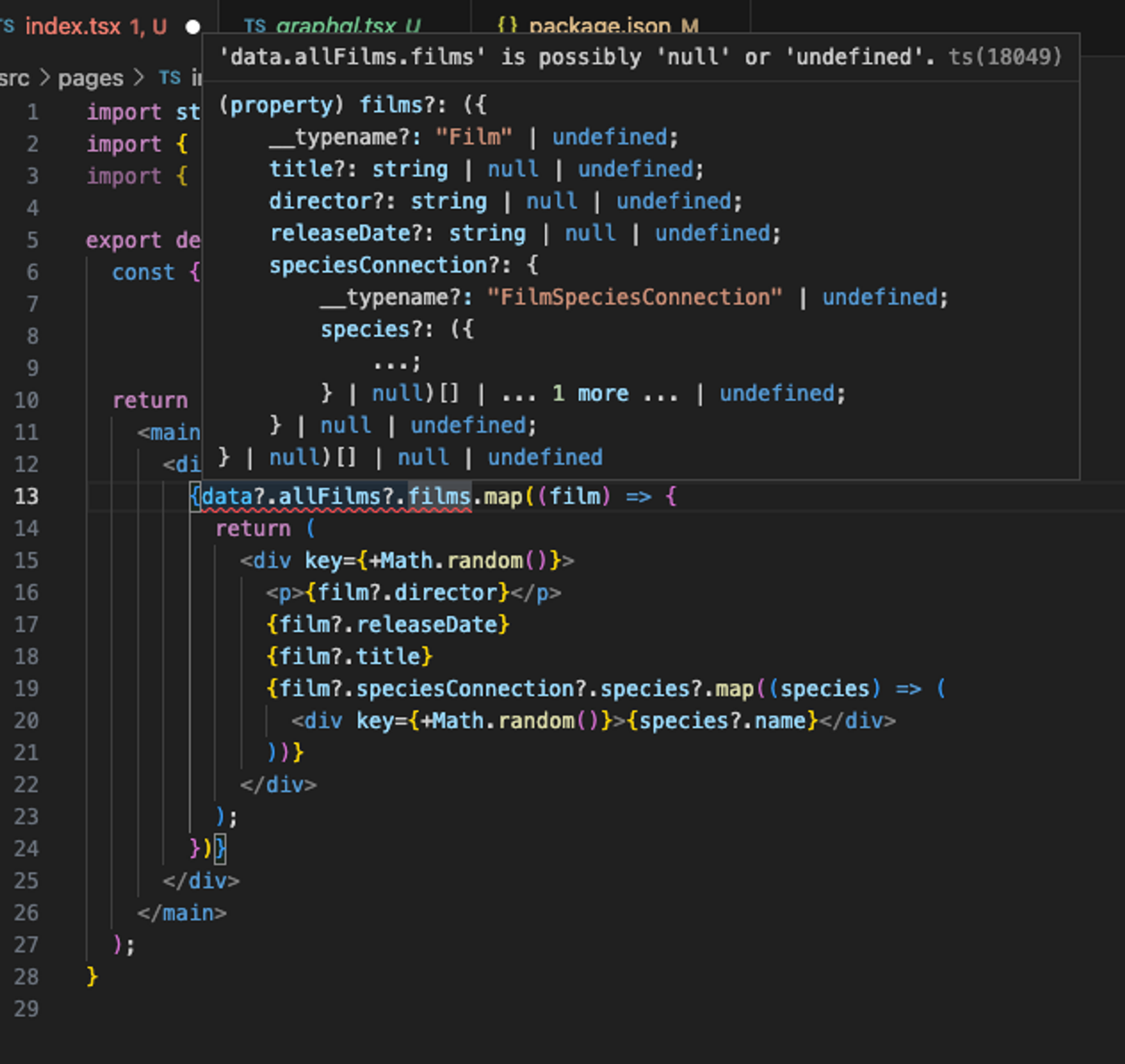Click line number 28 in the gutter
This screenshot has width=1125, height=1064.
26,977
